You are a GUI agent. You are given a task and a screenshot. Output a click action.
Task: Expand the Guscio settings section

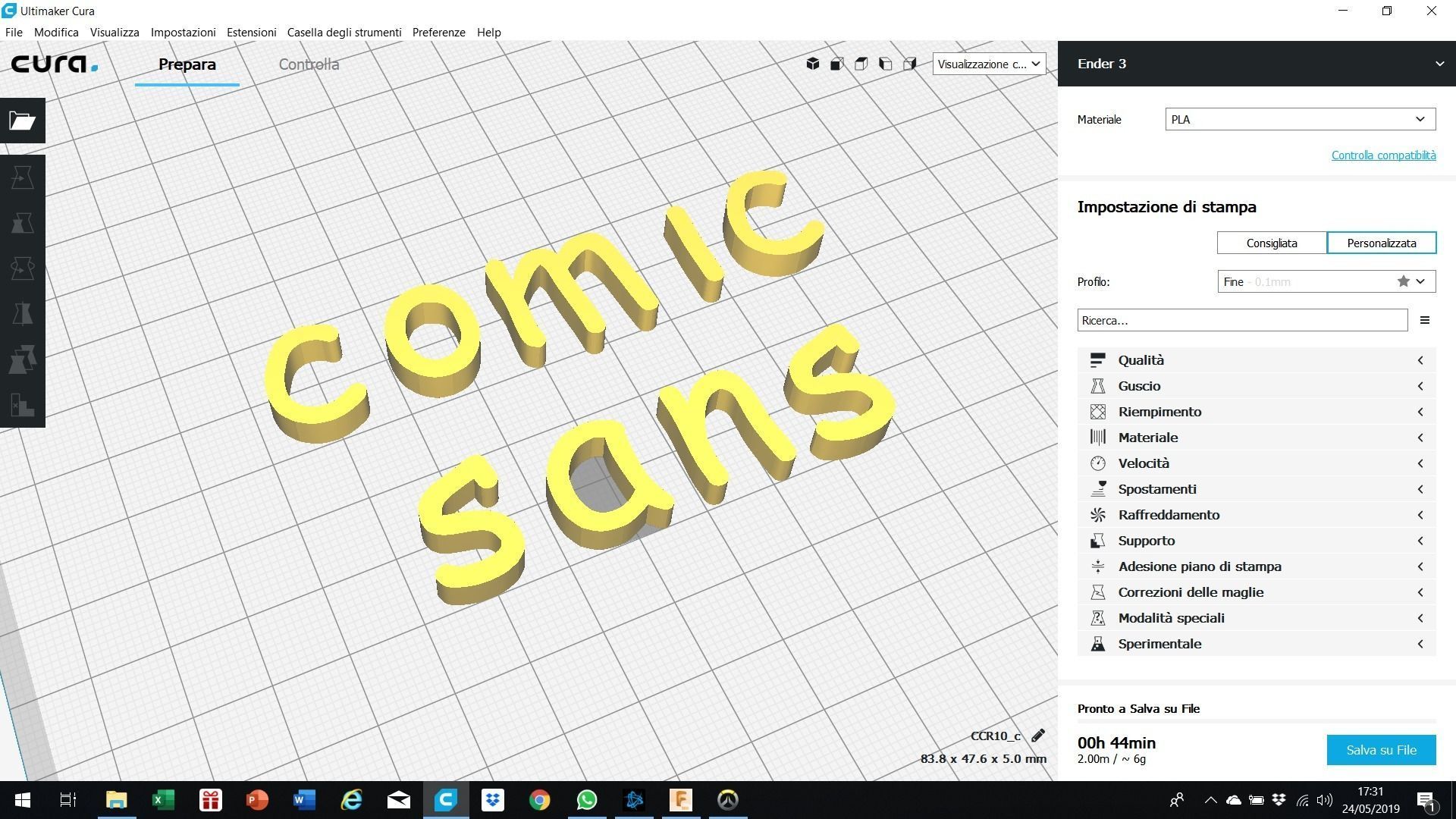point(1257,386)
